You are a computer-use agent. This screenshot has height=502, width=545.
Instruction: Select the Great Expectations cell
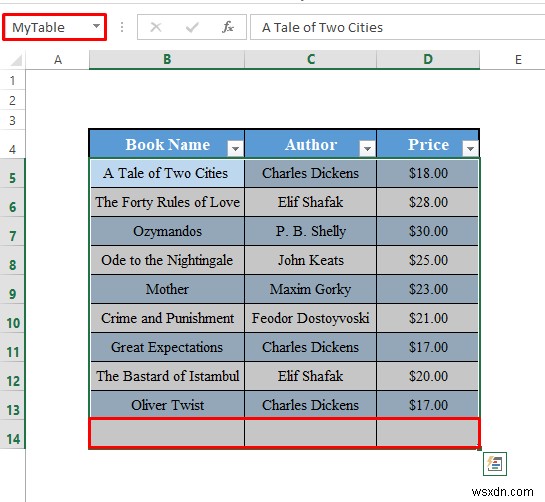[x=167, y=347]
